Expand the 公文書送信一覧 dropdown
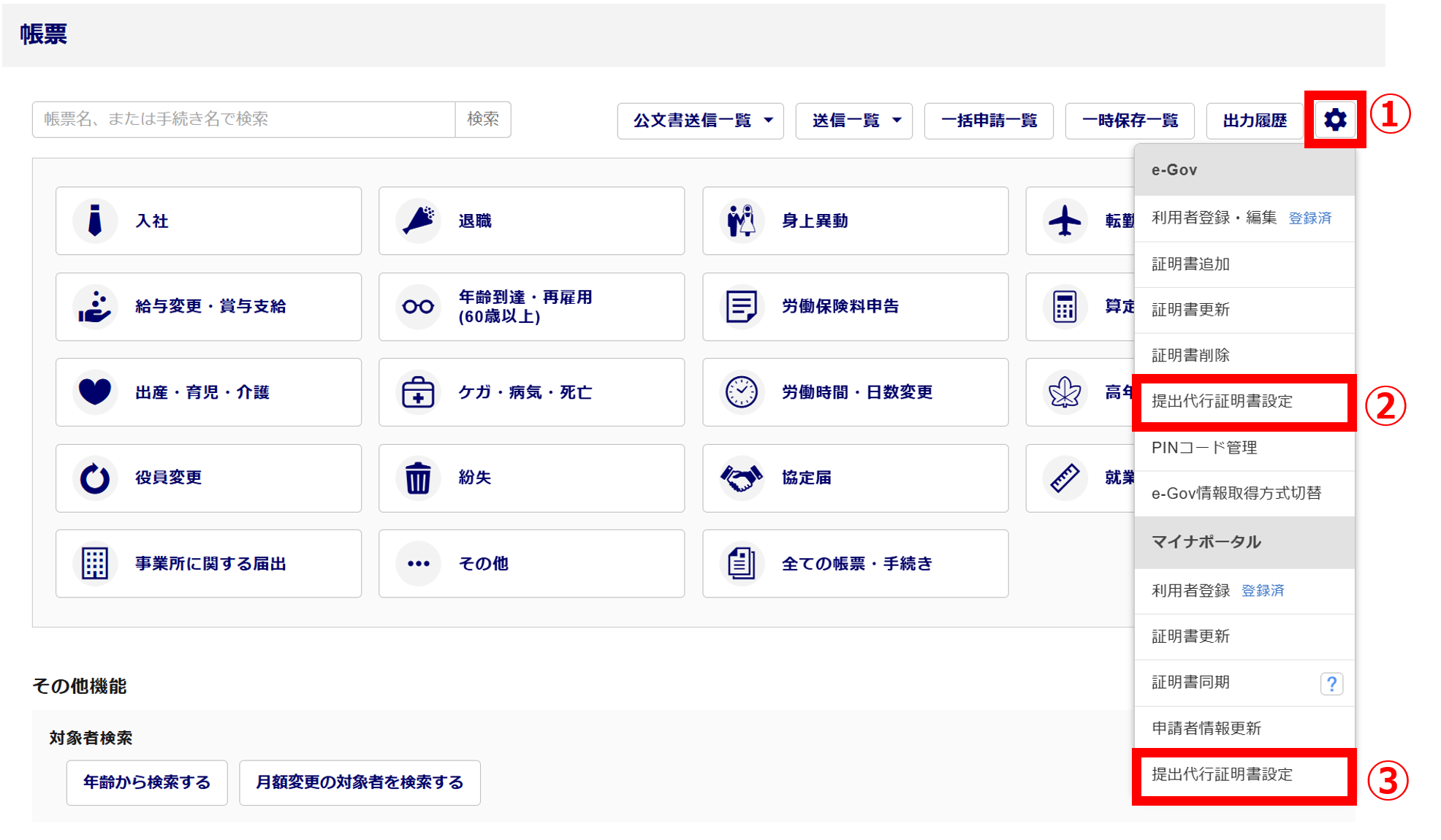 coord(700,121)
